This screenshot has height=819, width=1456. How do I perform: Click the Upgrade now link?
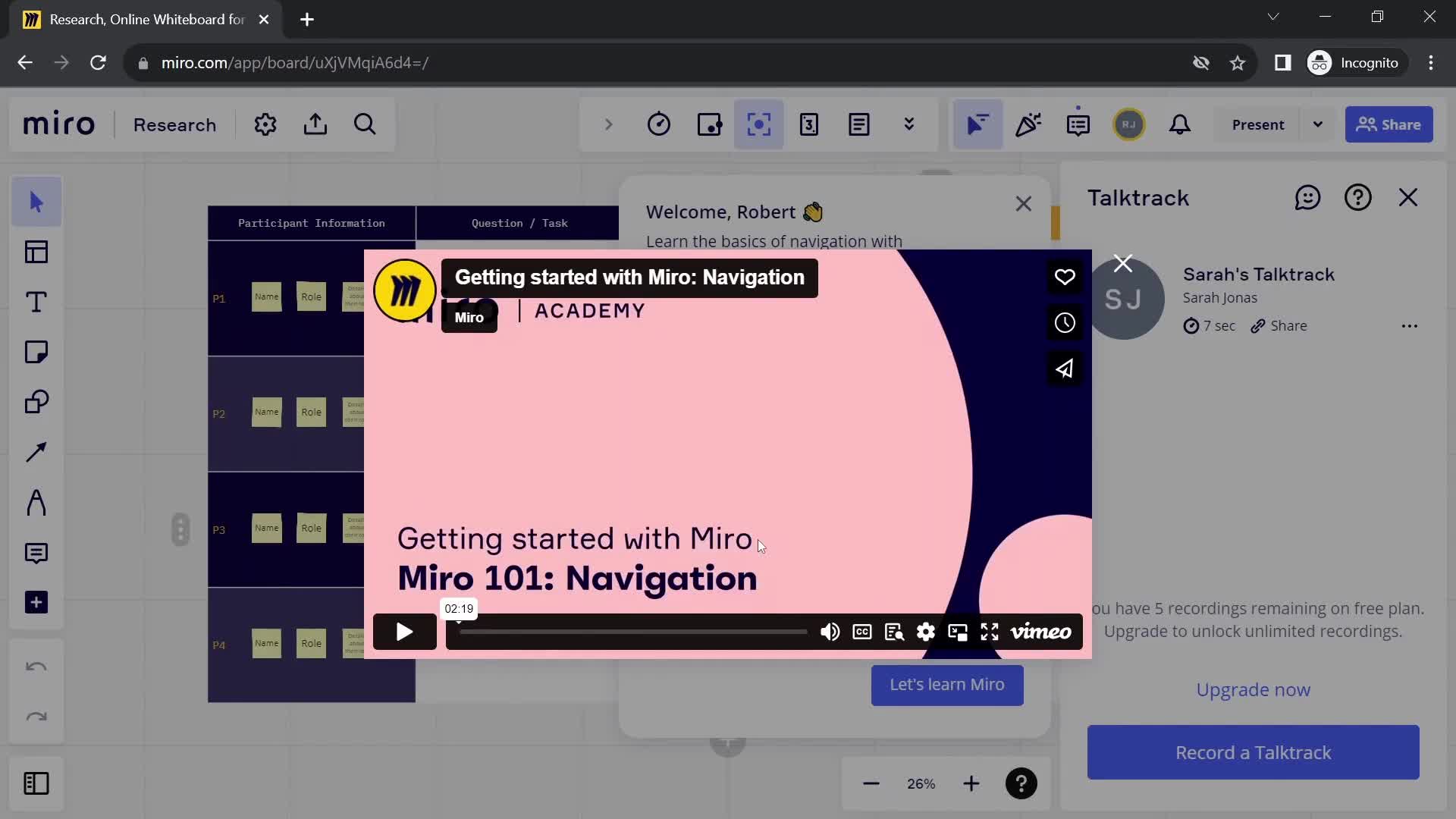coord(1254,688)
